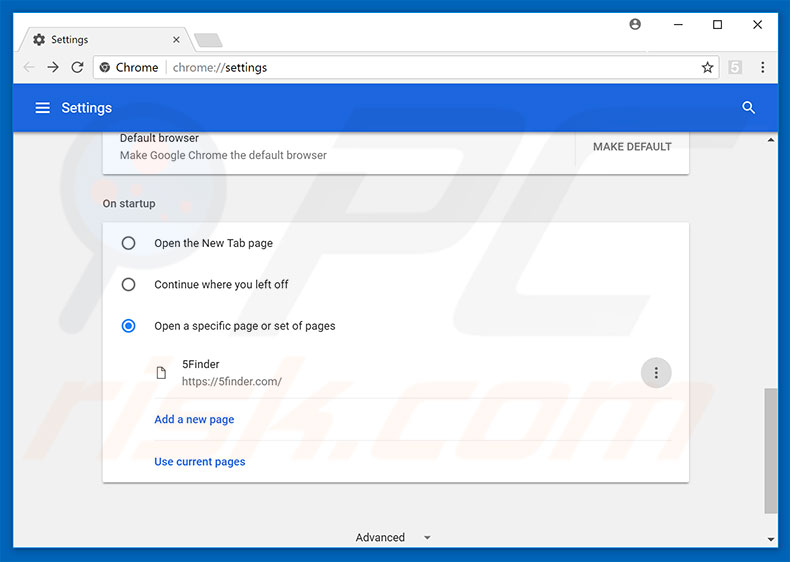Open more actions for the 5Finder startup page
The image size is (790, 562).
pos(655,373)
